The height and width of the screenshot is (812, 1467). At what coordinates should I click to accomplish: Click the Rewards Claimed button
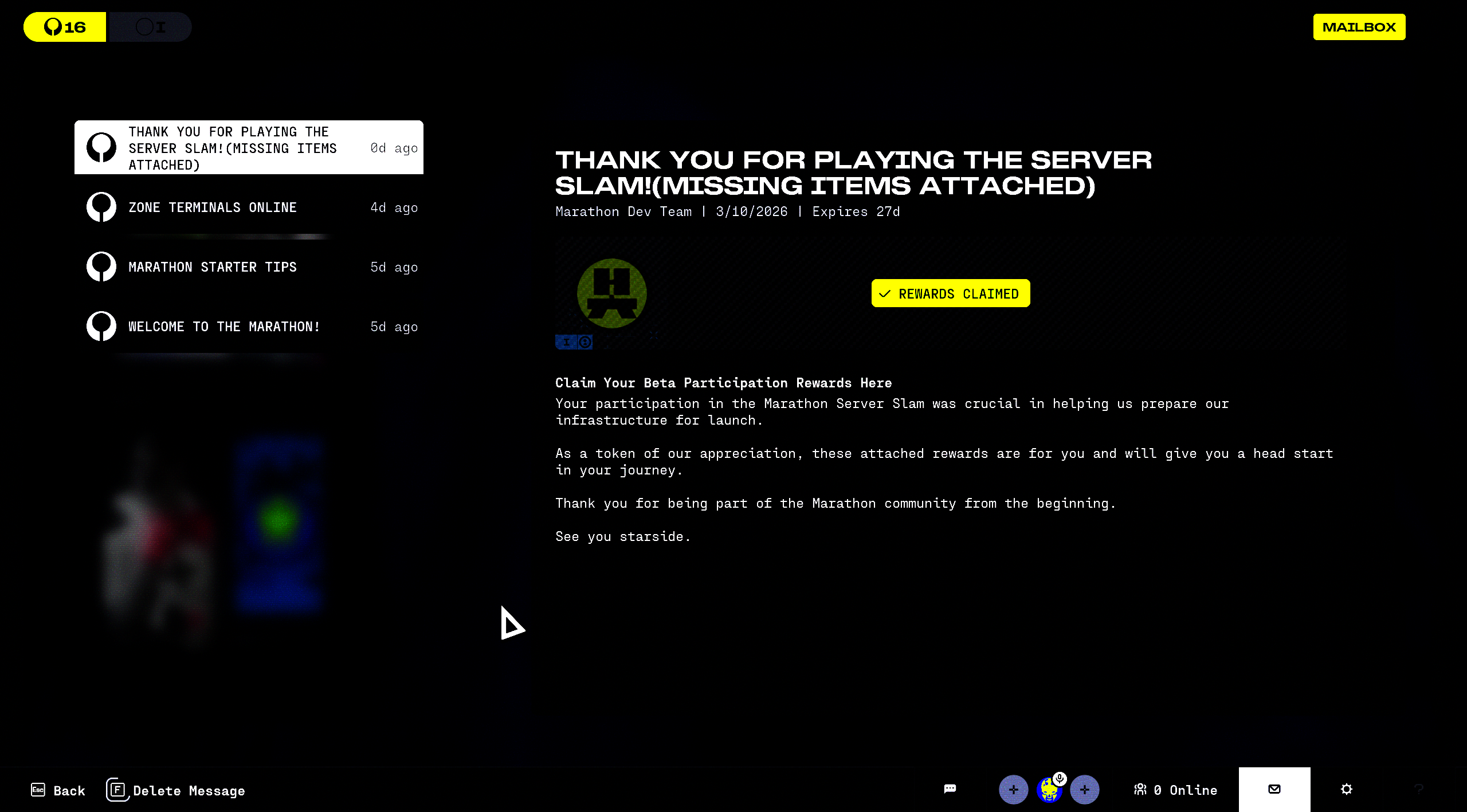950,293
